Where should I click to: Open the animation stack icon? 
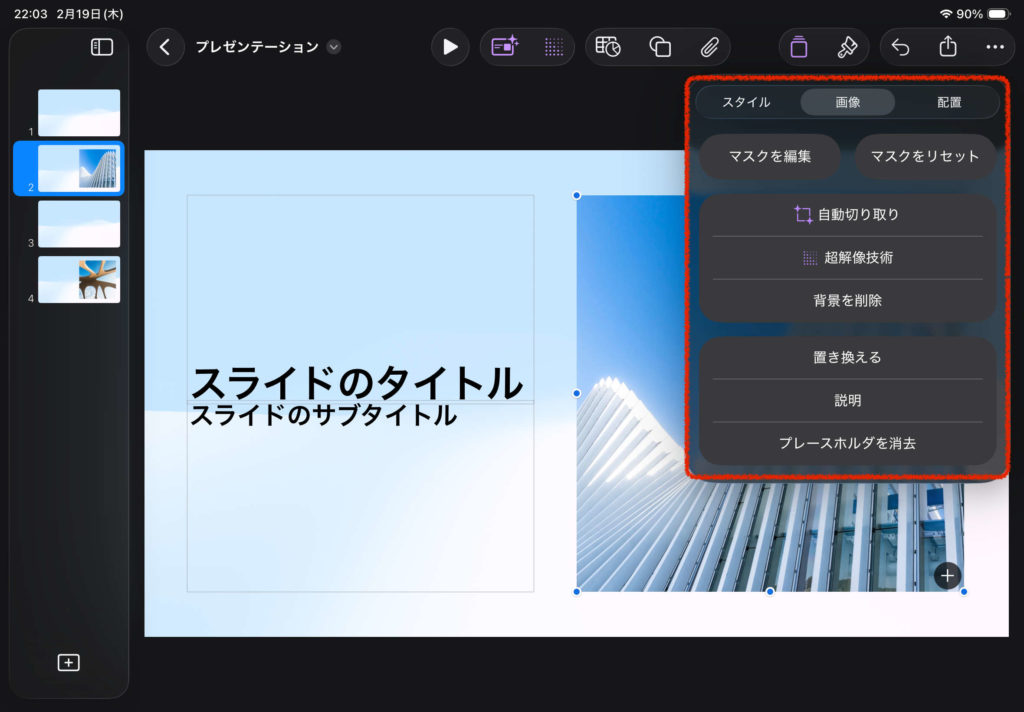pyautogui.click(x=798, y=47)
